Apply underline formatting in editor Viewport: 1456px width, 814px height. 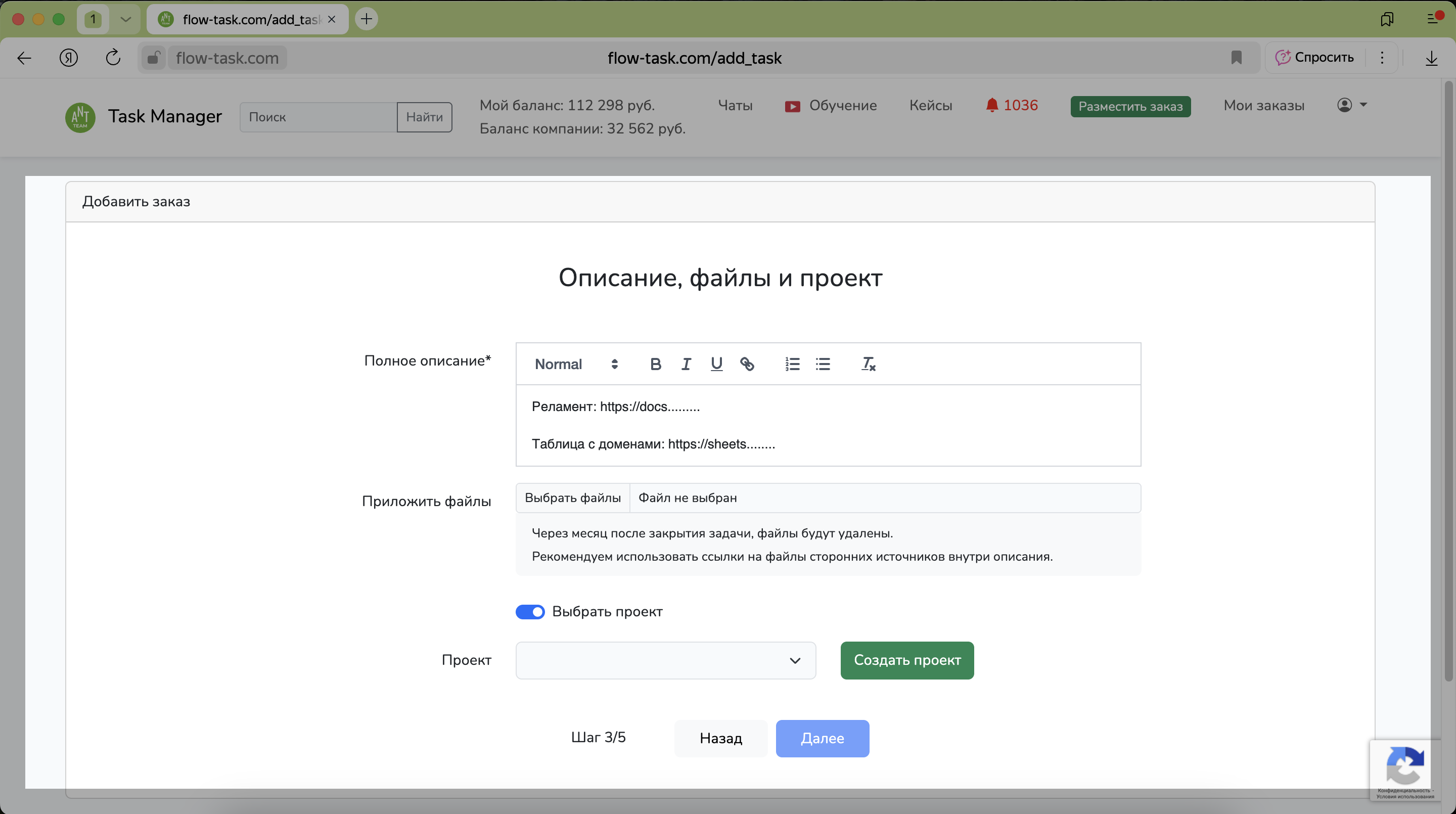[x=716, y=364]
